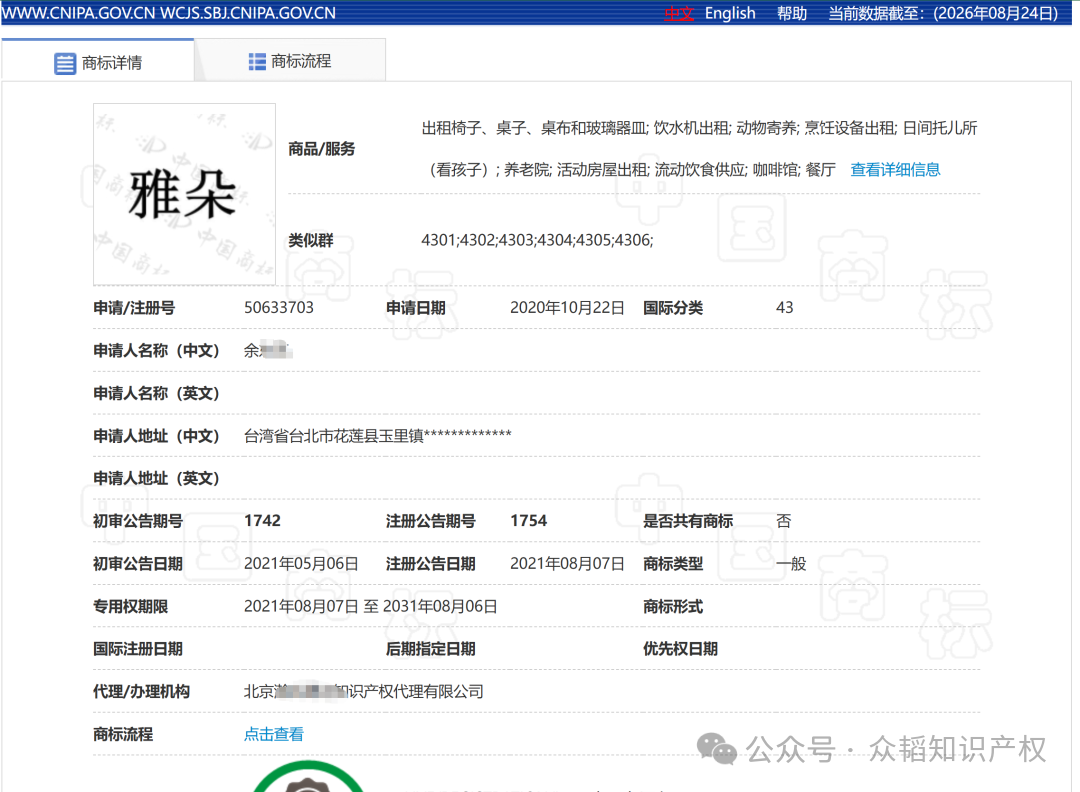The height and width of the screenshot is (792, 1080).
Task: Click the 商标形式 label
Action: 672,607
